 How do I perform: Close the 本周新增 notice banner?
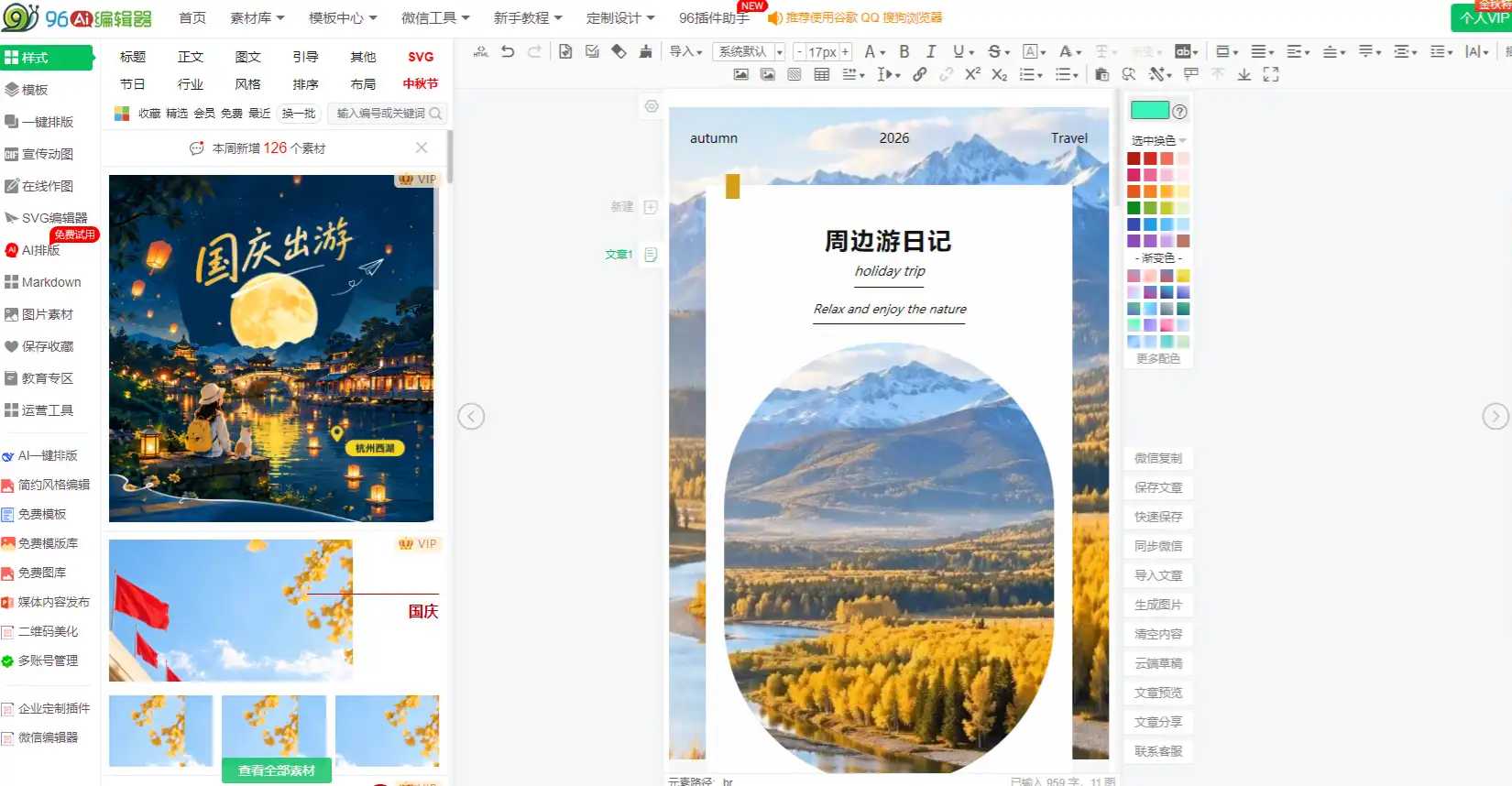tap(422, 147)
